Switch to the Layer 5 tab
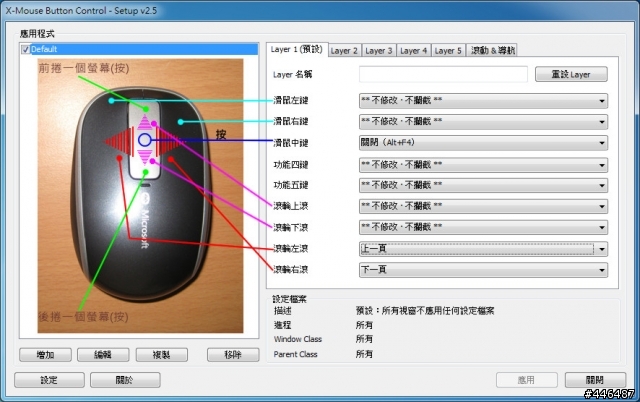Image resolution: width=640 pixels, height=402 pixels. [448, 51]
